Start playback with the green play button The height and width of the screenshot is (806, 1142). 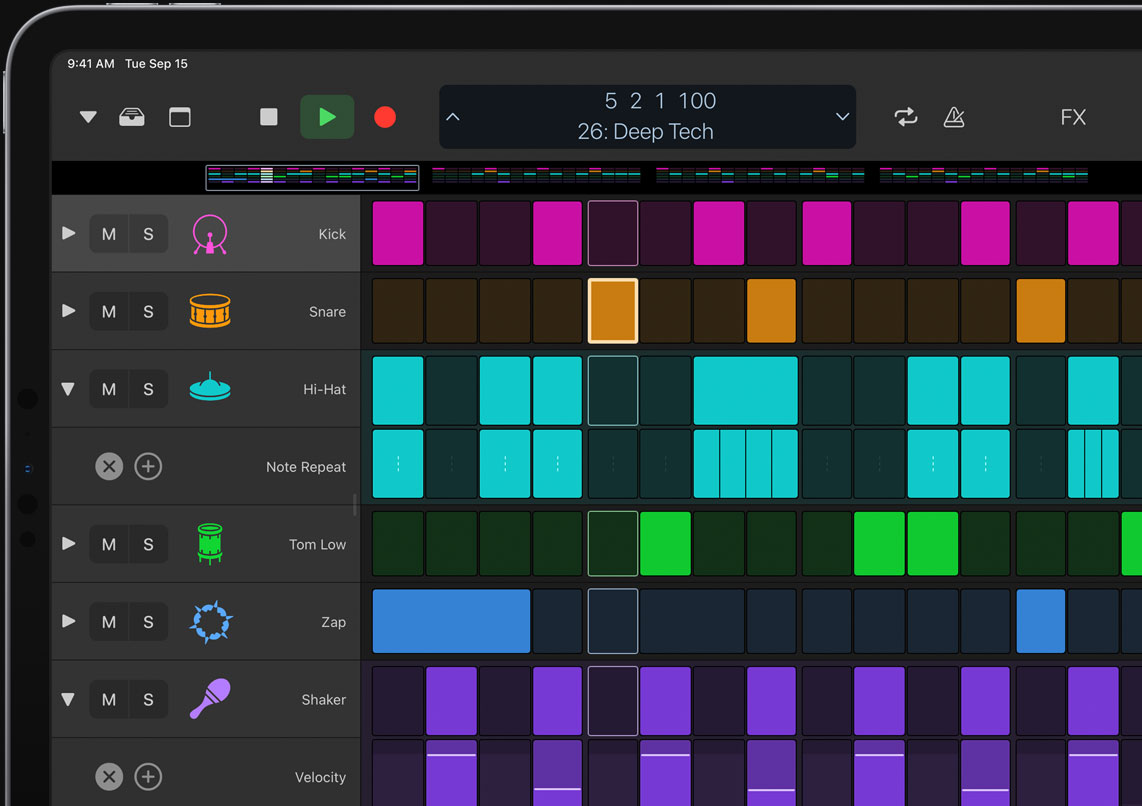pos(327,117)
